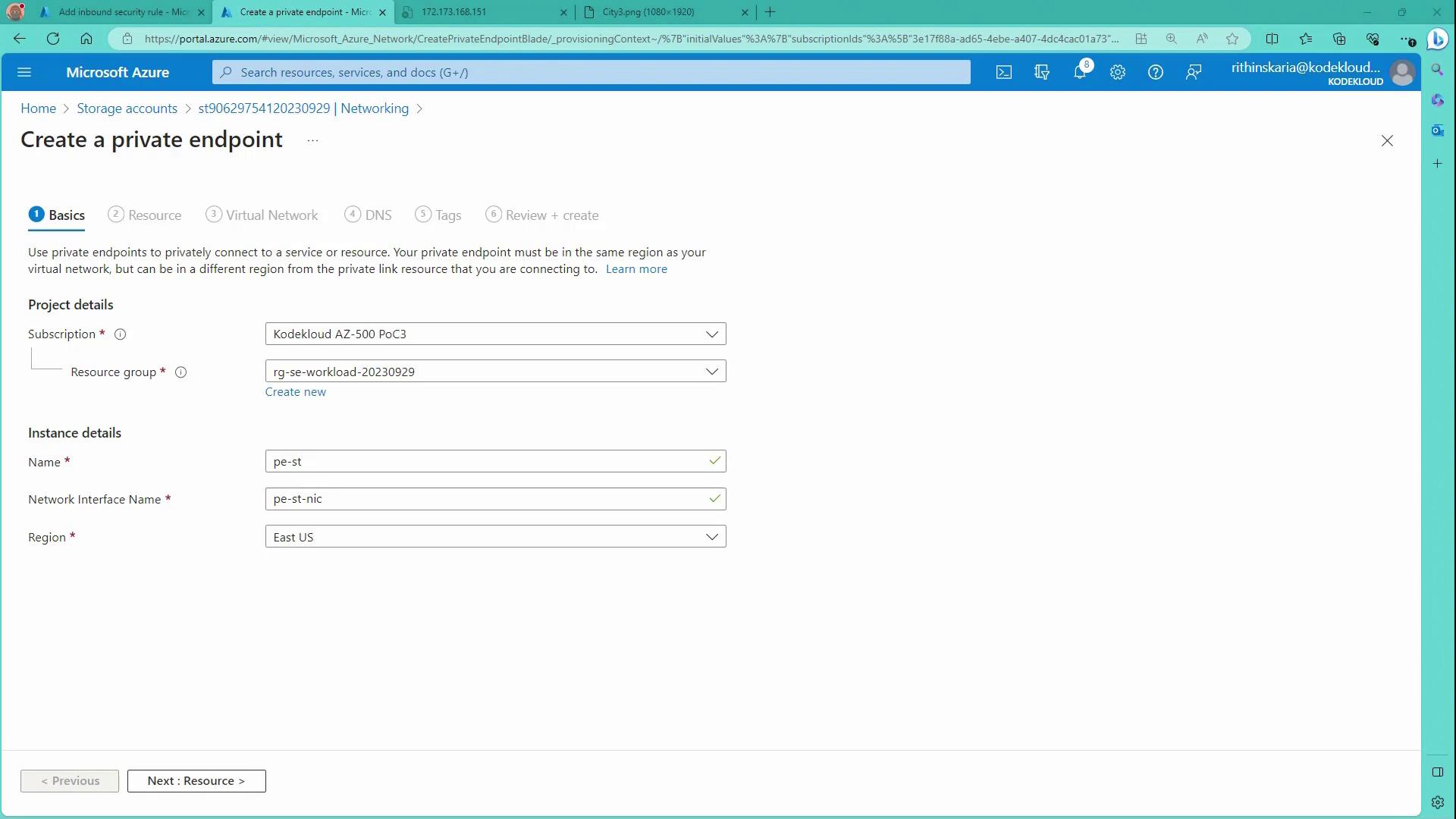Close the Create a private endpoint blade
Image resolution: width=1456 pixels, height=819 pixels.
(1386, 141)
